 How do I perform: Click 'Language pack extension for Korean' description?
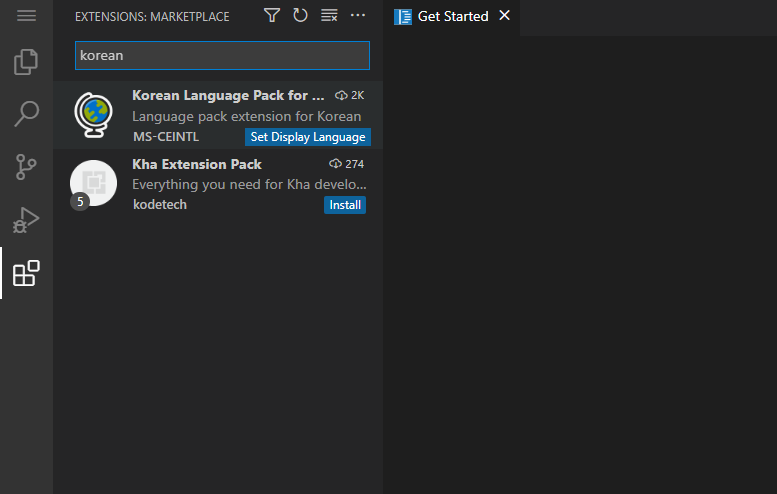click(247, 116)
